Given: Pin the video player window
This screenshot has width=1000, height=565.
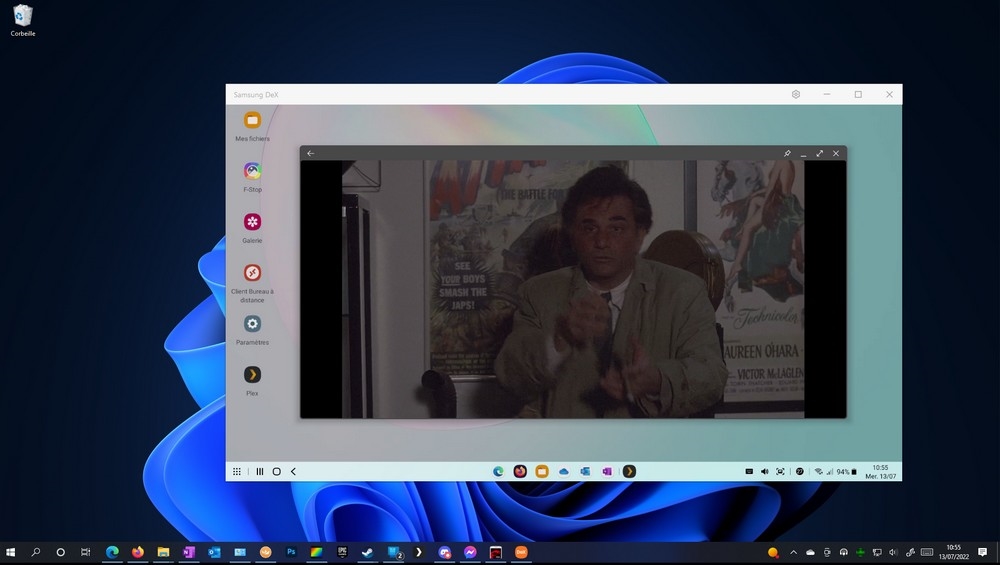Looking at the screenshot, I should [x=787, y=153].
